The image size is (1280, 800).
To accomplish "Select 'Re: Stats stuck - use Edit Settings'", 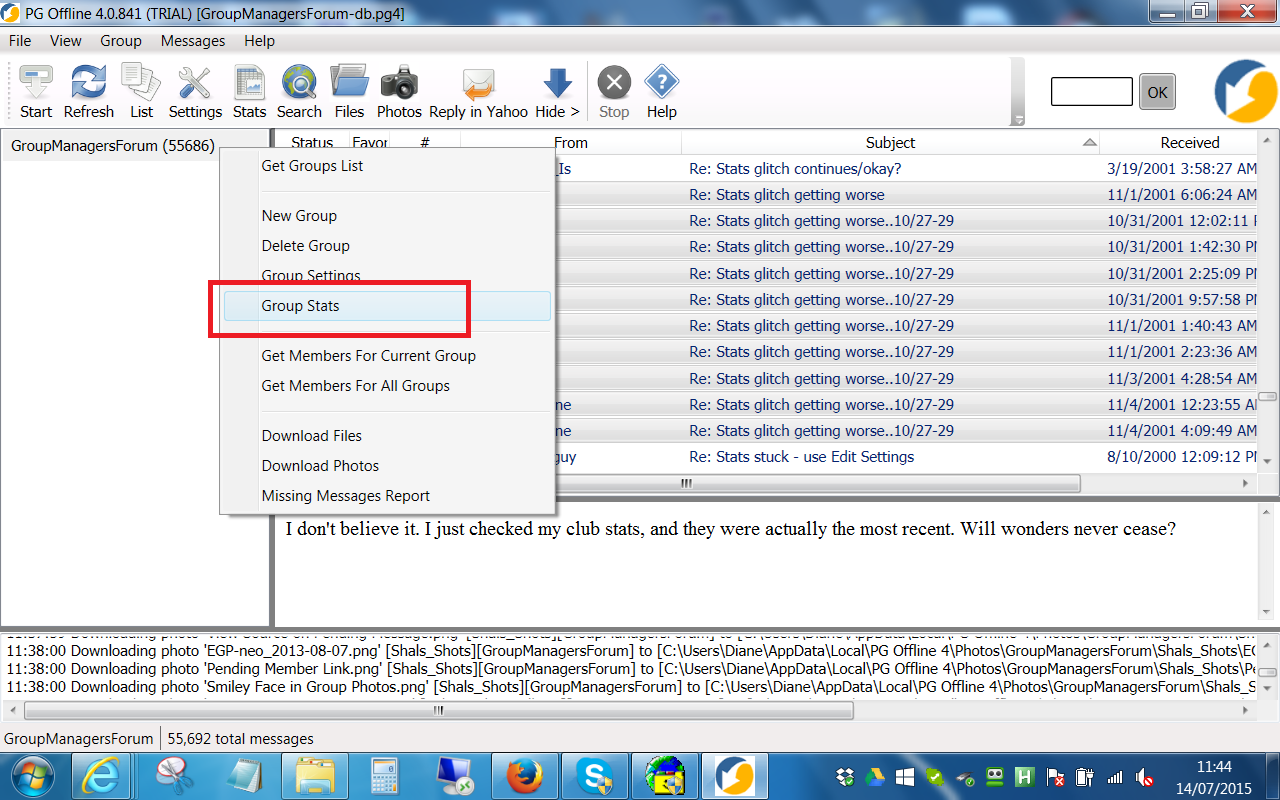I will pos(802,457).
